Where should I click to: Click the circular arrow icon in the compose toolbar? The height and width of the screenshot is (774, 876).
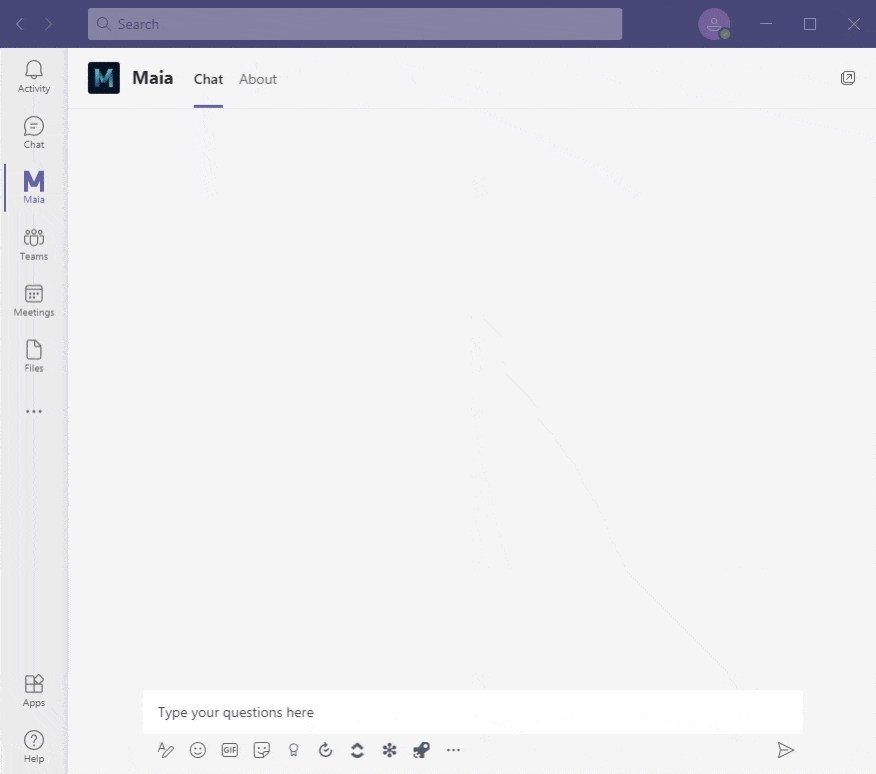point(325,750)
